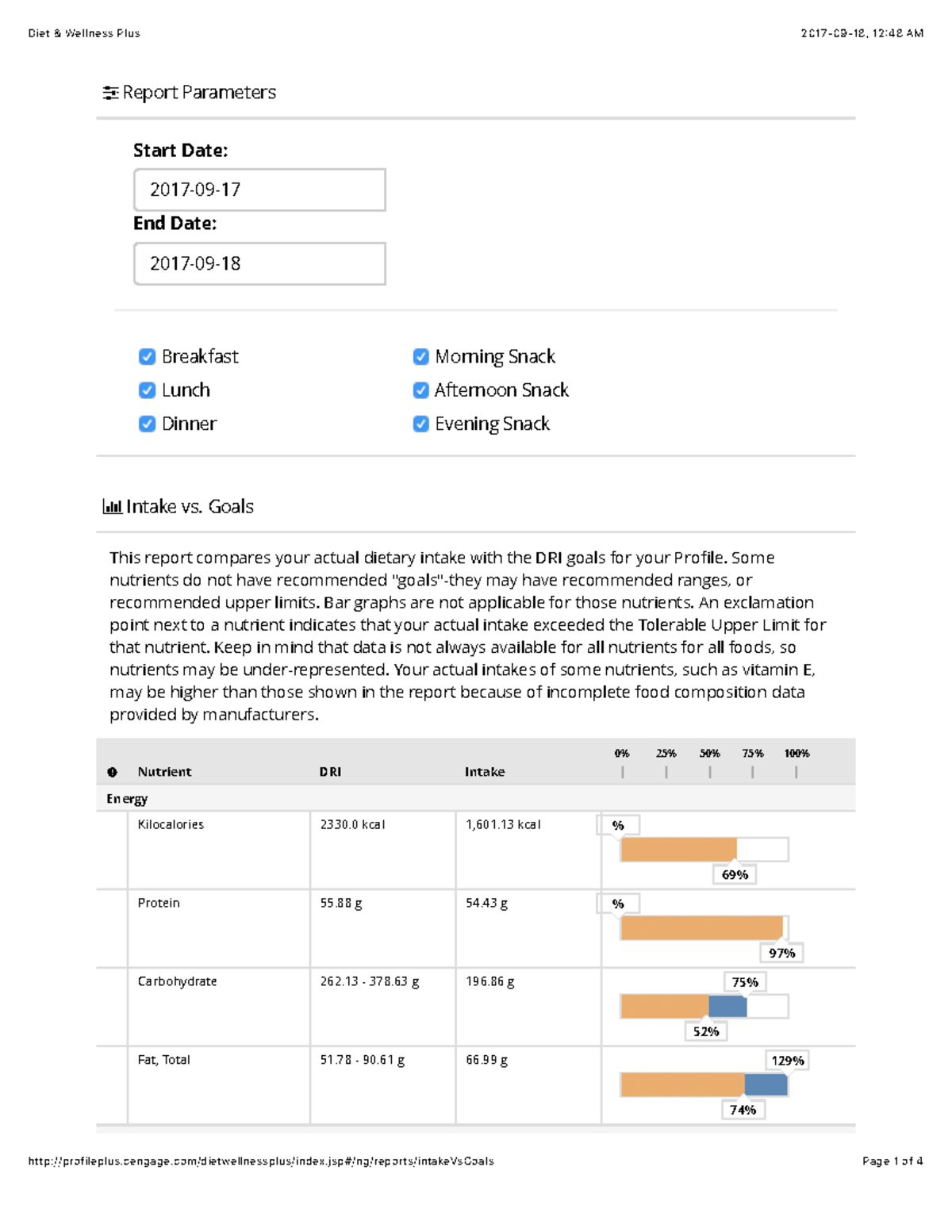This screenshot has height=1232, width=952.
Task: Click the 129% marker on the Fat bar
Action: click(x=786, y=1059)
